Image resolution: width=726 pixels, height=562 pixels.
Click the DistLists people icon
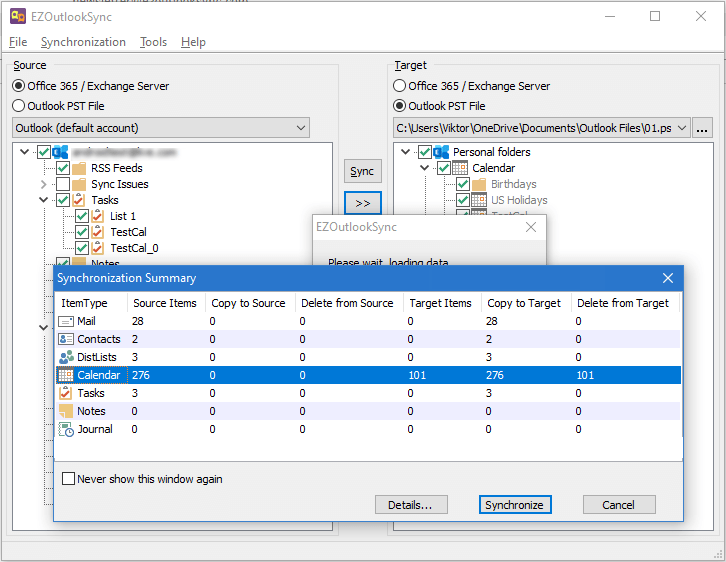[x=66, y=357]
